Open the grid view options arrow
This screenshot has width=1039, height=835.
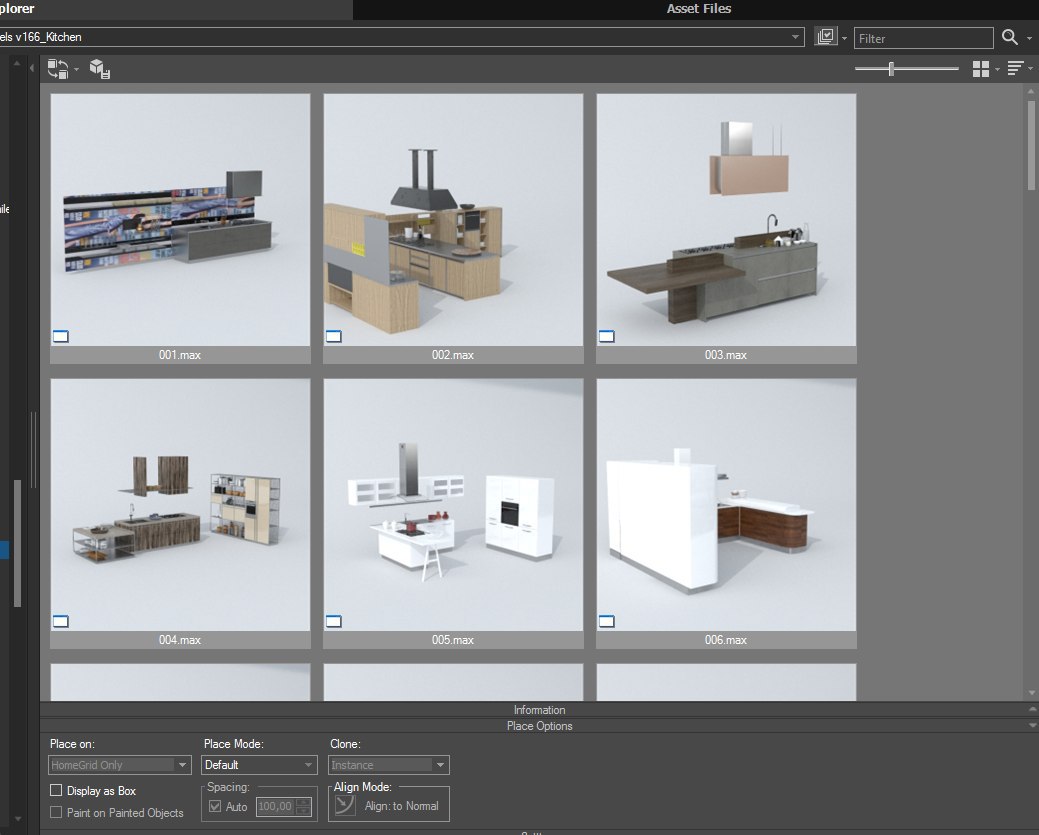coord(997,69)
